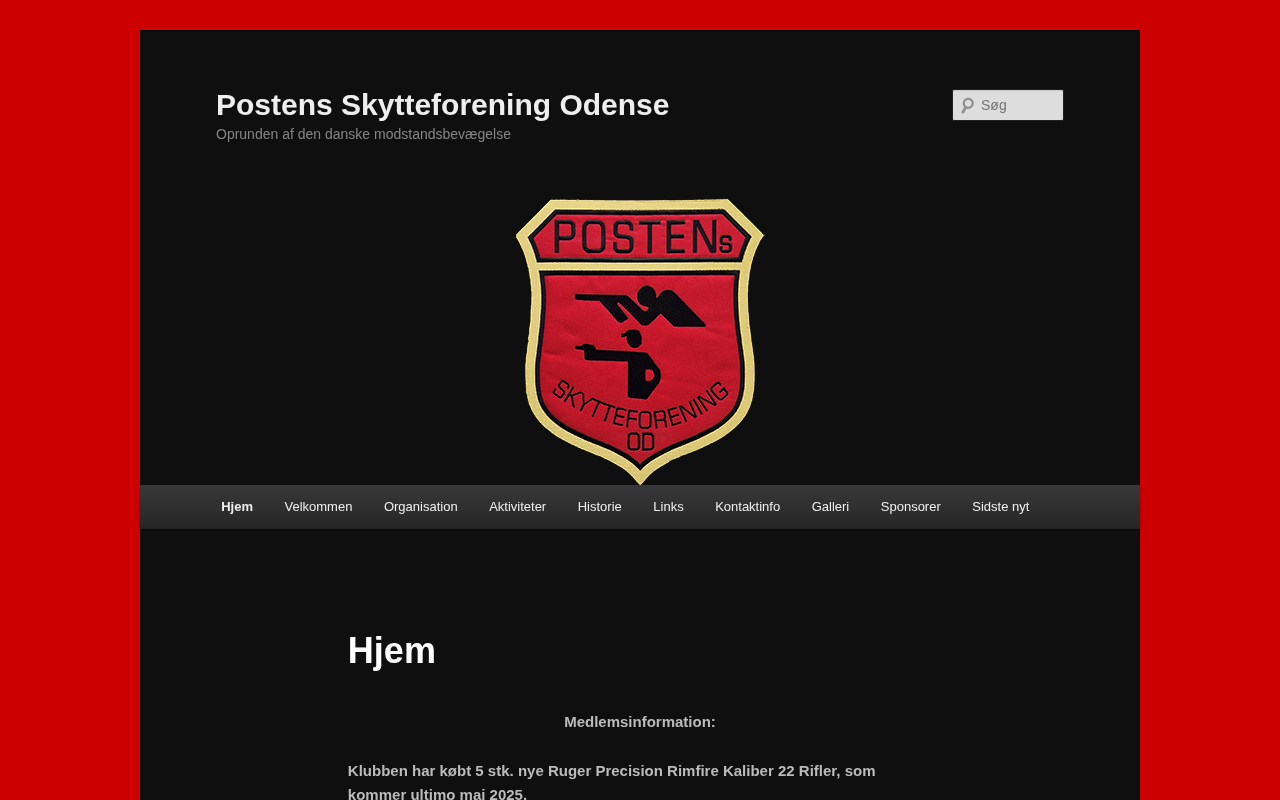Open the Sidste nyt menu item

[x=1001, y=507]
